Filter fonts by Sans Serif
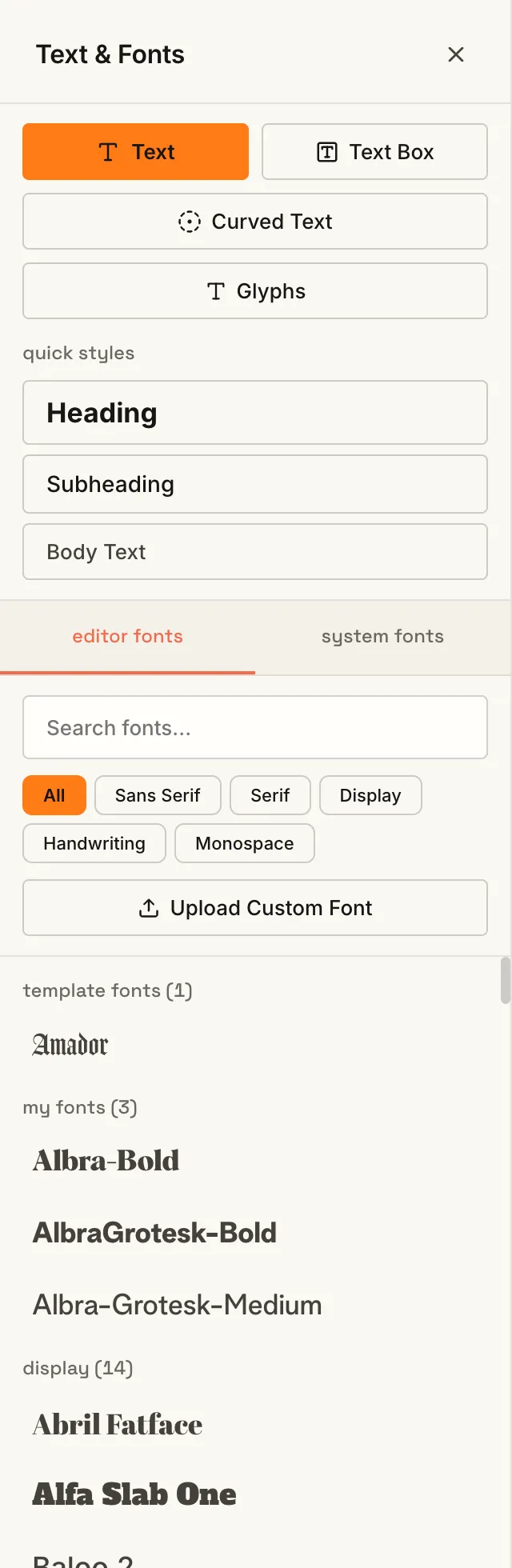The width and height of the screenshot is (512, 1568). [x=158, y=795]
